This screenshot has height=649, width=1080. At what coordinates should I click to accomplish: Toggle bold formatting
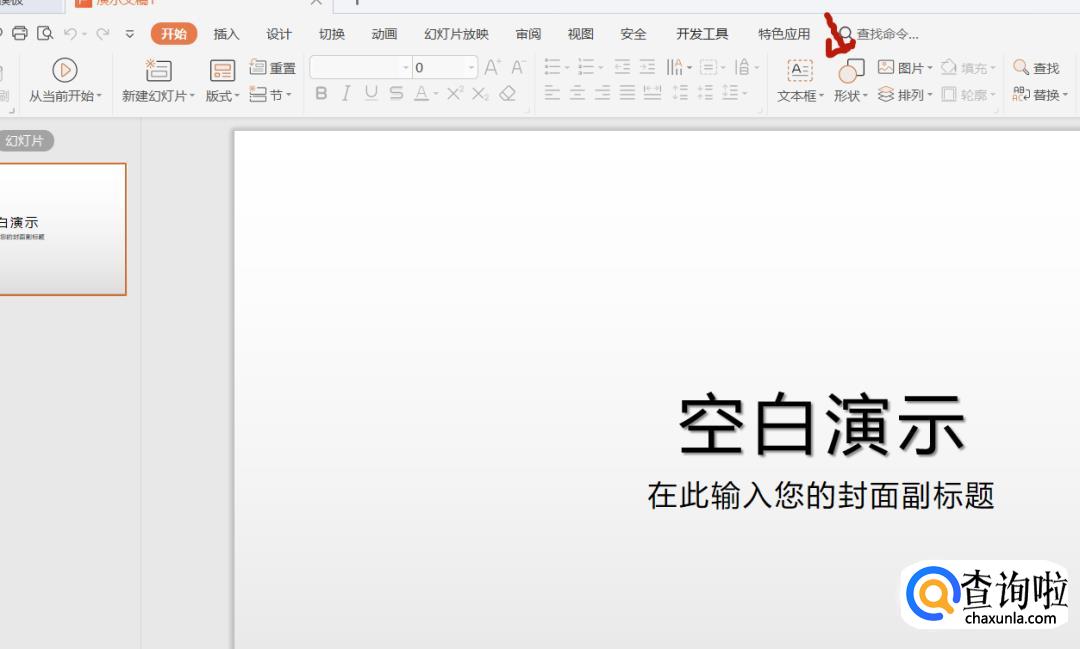coord(321,93)
